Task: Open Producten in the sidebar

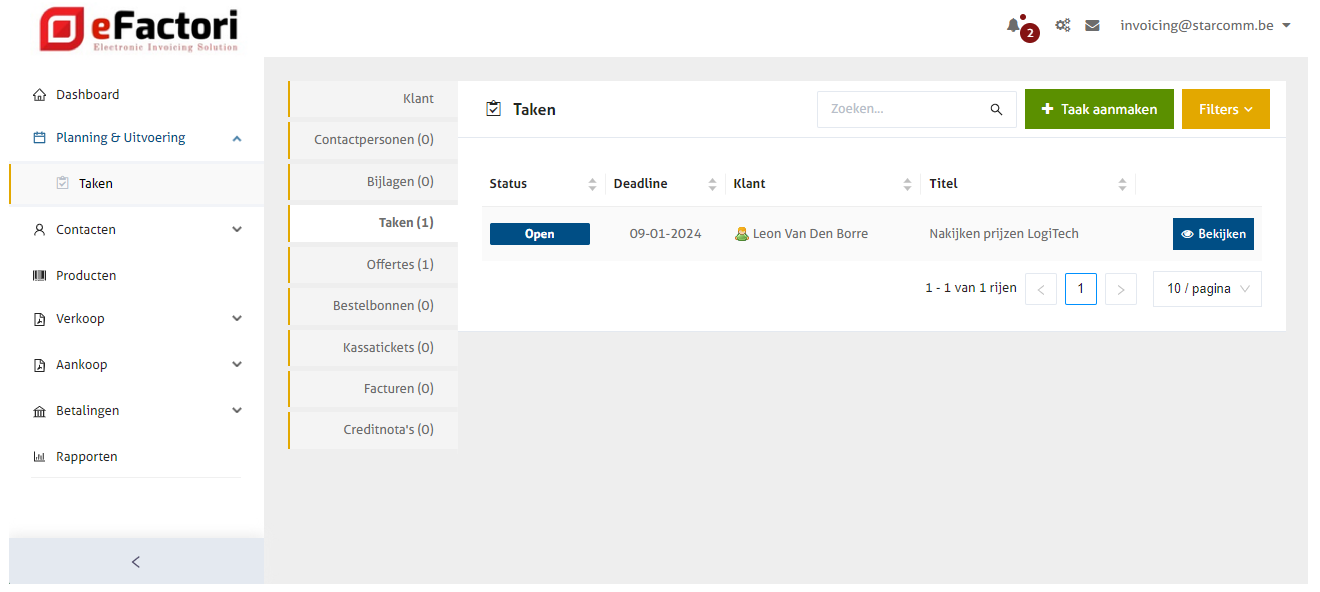Action: pyautogui.click(x=86, y=276)
